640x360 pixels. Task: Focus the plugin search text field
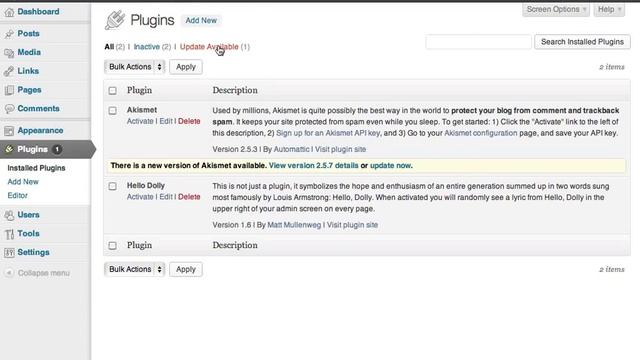478,42
